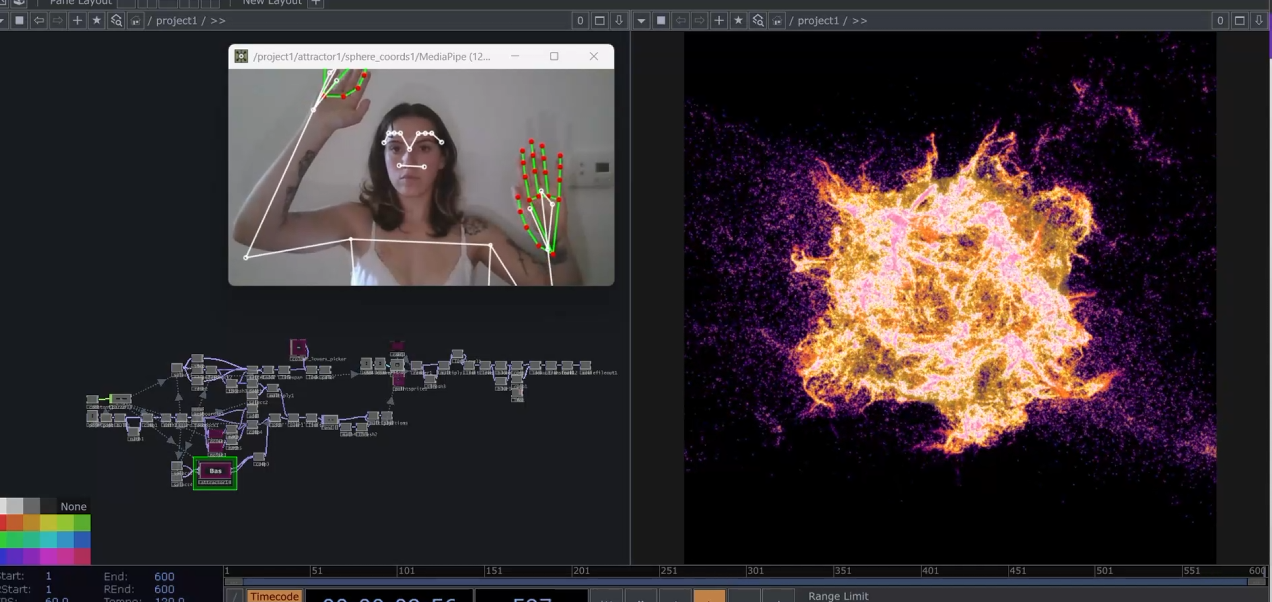1272x602 pixels.
Task: Click the stop square icon in left pane bar
Action: click(x=19, y=20)
